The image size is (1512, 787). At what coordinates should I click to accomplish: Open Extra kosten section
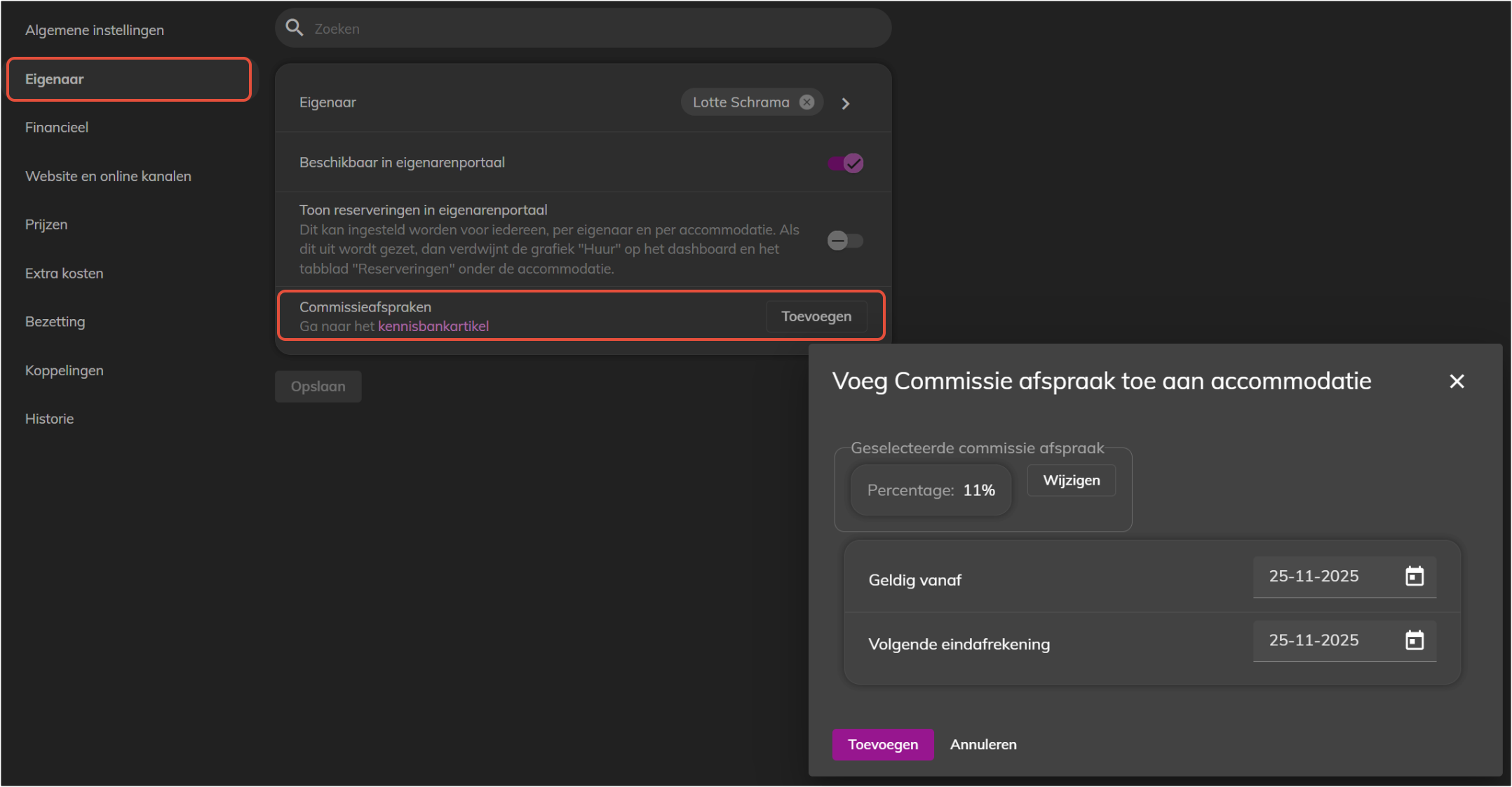click(x=64, y=274)
